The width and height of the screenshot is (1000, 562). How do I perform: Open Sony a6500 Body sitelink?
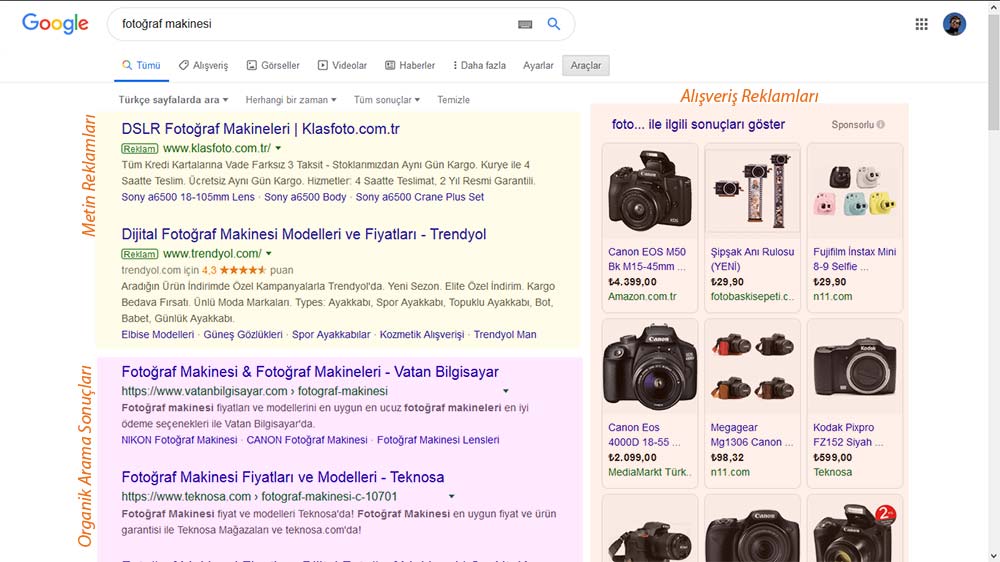[x=305, y=197]
